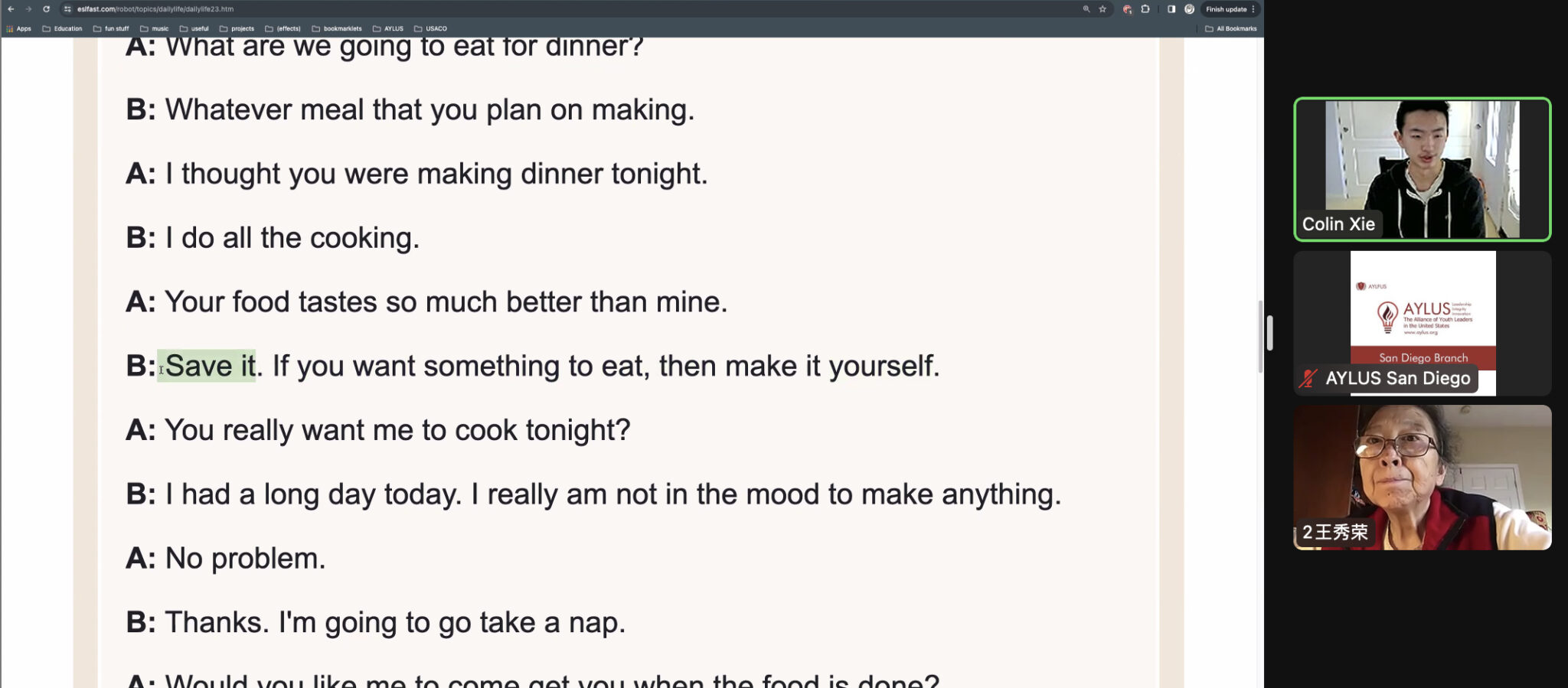Screen dimensions: 1568x688
Task: Click the browser back arrow
Action: pyautogui.click(x=11, y=9)
